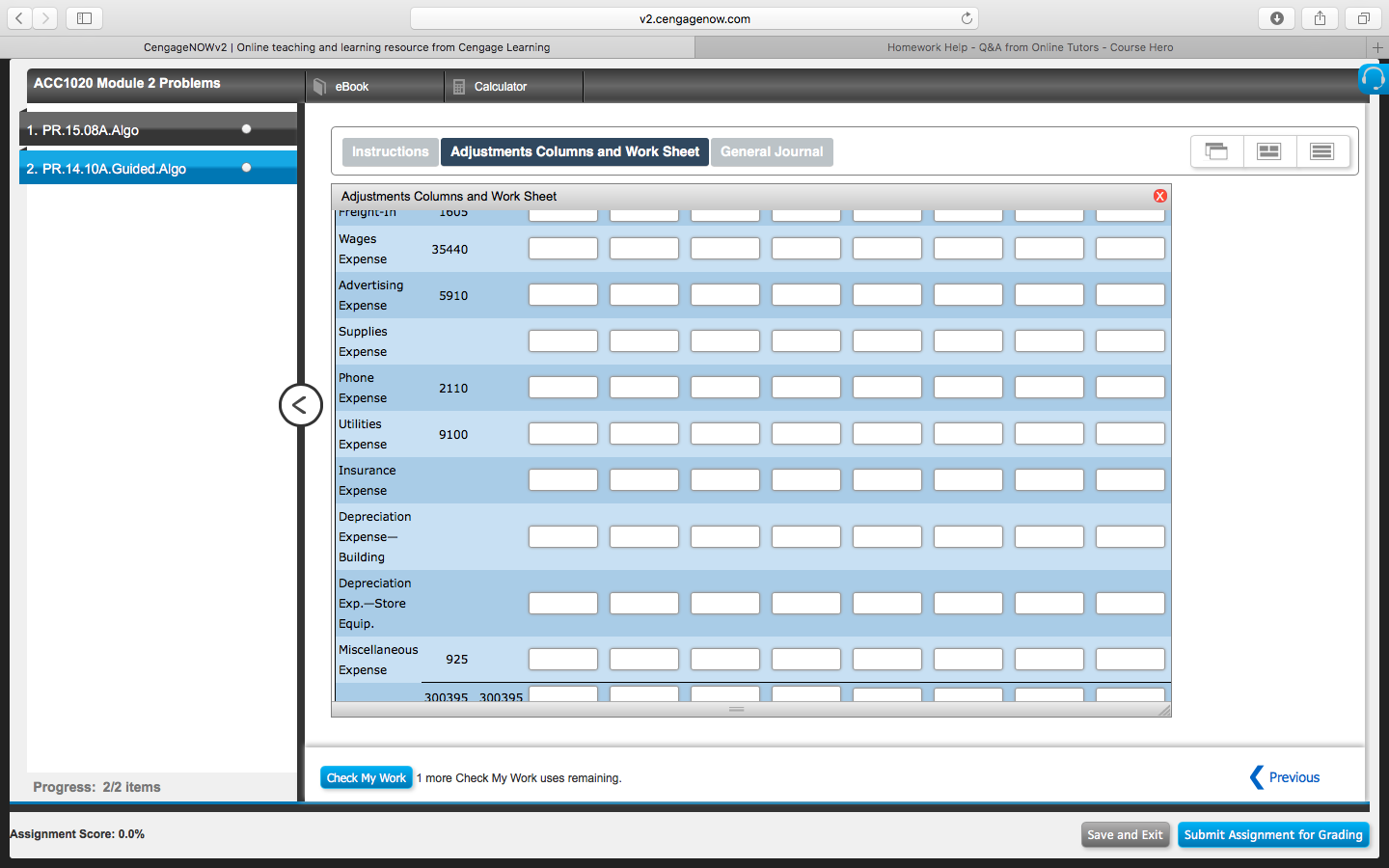Open the Calculator panel
The width and height of the screenshot is (1389, 868).
point(501,86)
